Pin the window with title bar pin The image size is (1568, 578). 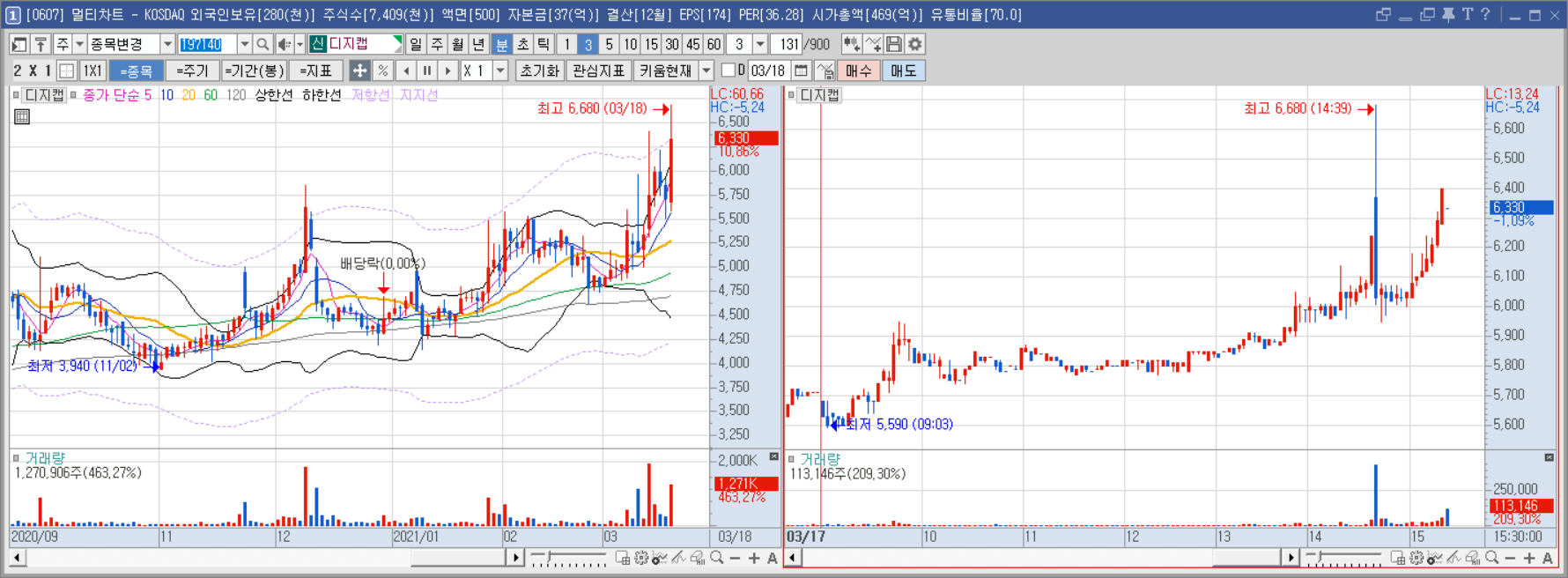click(1448, 14)
